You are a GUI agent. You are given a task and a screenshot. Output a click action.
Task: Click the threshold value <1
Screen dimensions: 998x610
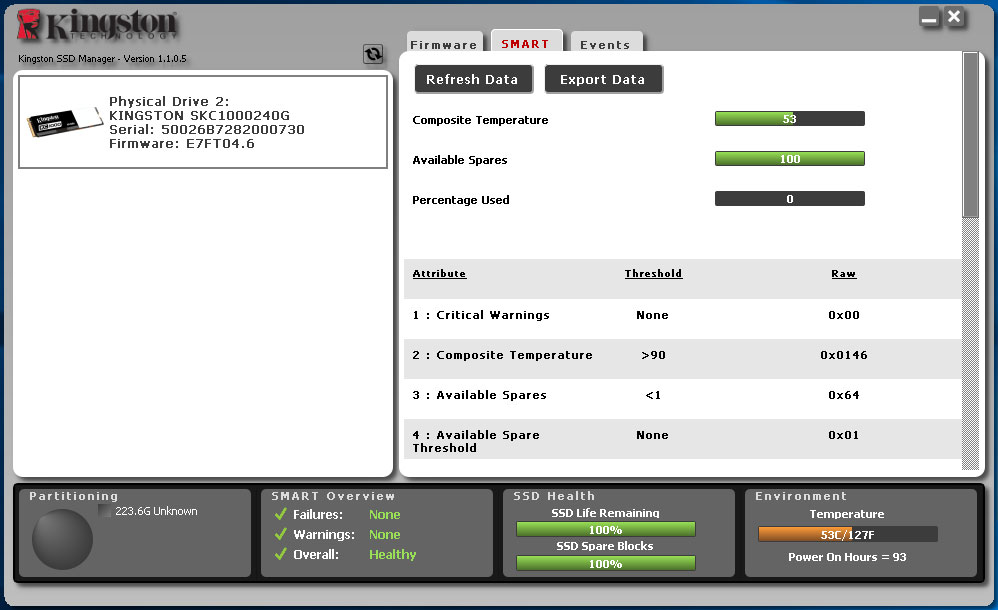point(653,395)
